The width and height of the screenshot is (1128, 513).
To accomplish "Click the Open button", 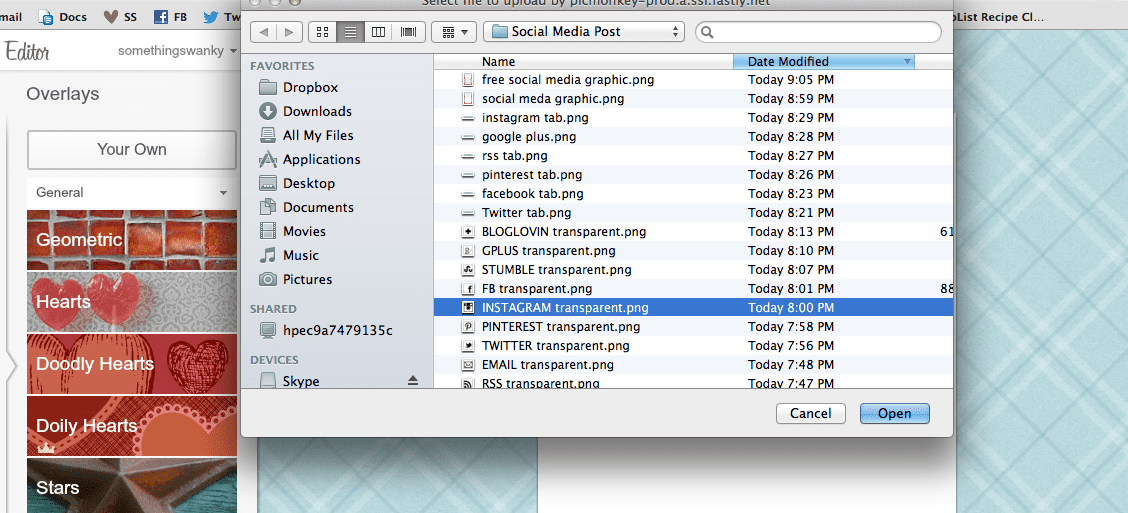I will pyautogui.click(x=894, y=413).
